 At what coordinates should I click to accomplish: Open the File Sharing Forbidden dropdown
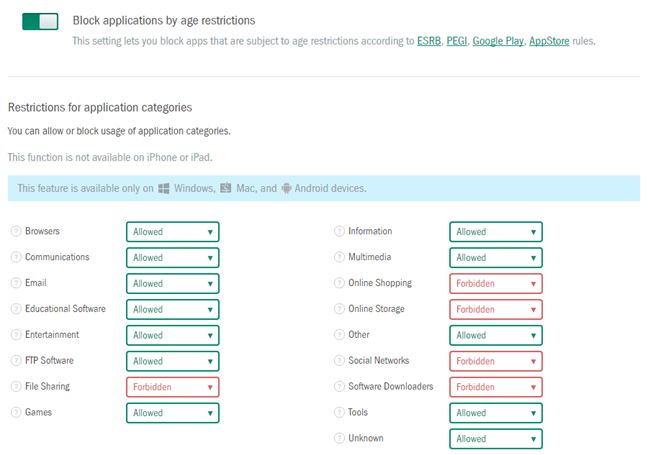[173, 387]
